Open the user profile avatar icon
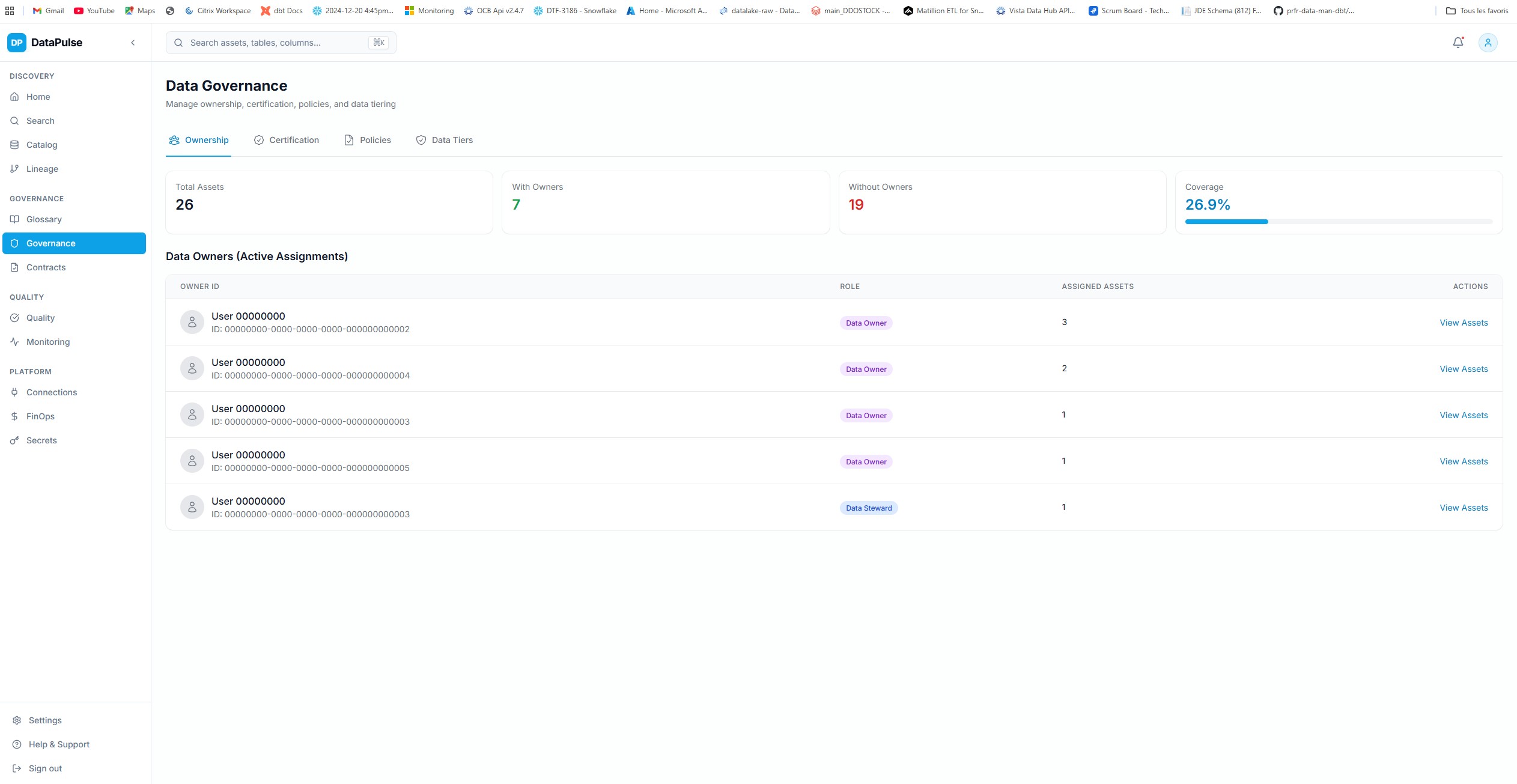This screenshot has width=1517, height=784. pyautogui.click(x=1488, y=43)
